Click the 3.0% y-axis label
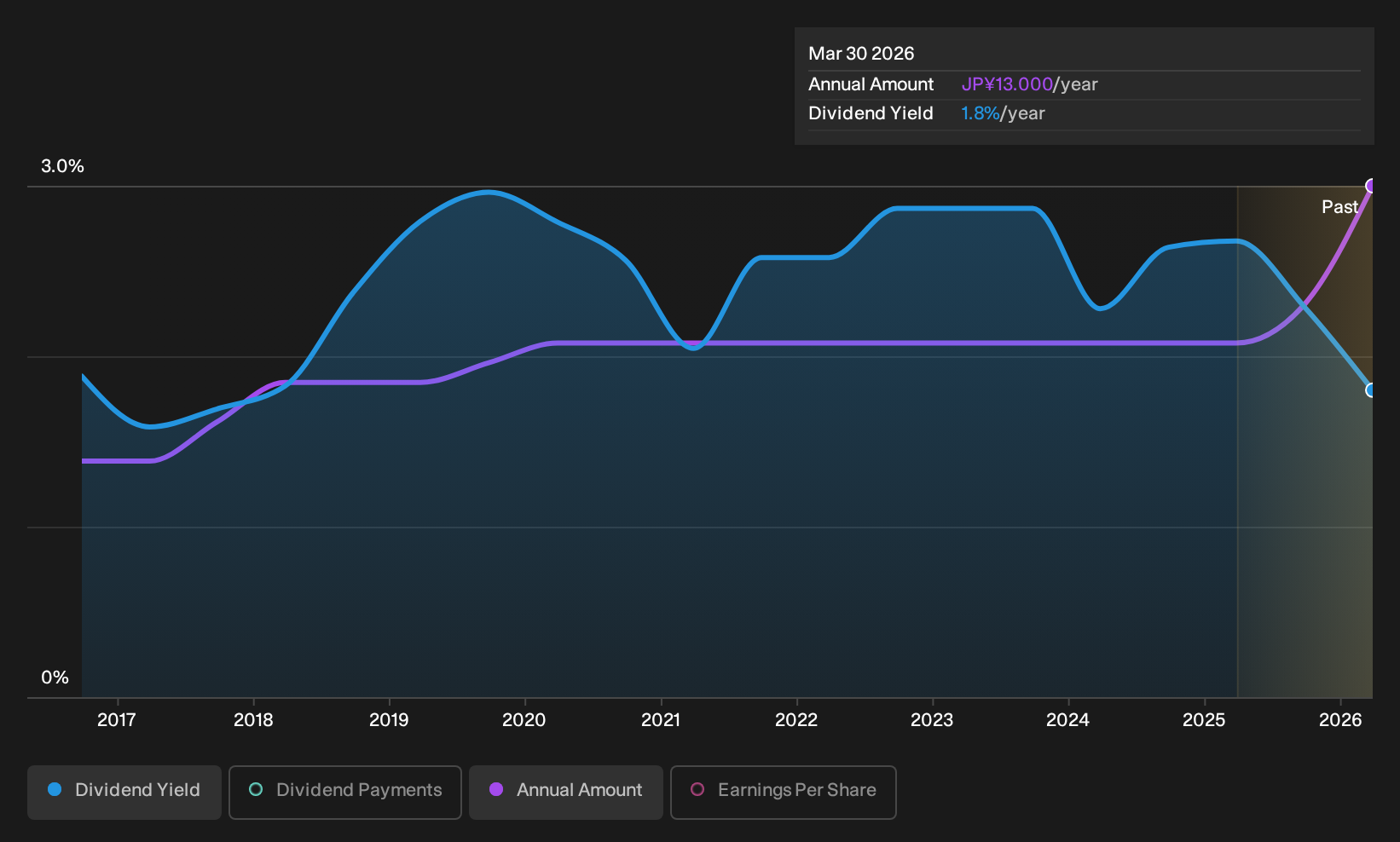This screenshot has height=842, width=1400. [62, 166]
